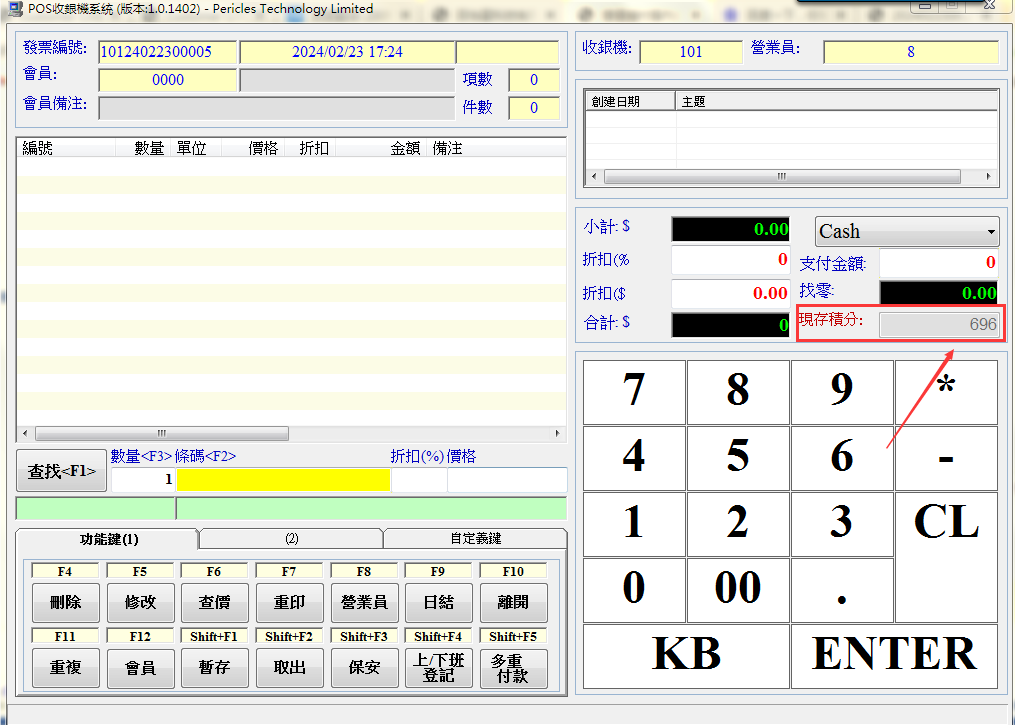Click the 營業員 salesperson field showing 8
1015x725 pixels.
pos(911,52)
